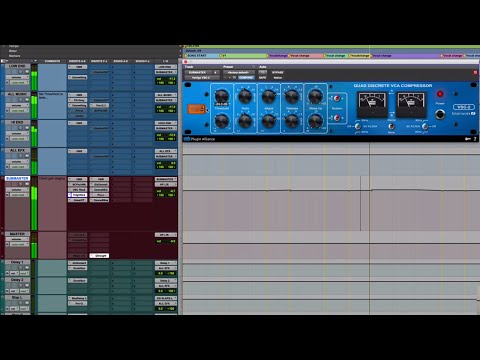This screenshot has width=480, height=360.
Task: Turn the upper Make-Up knob on the compressor
Action: coord(315,96)
